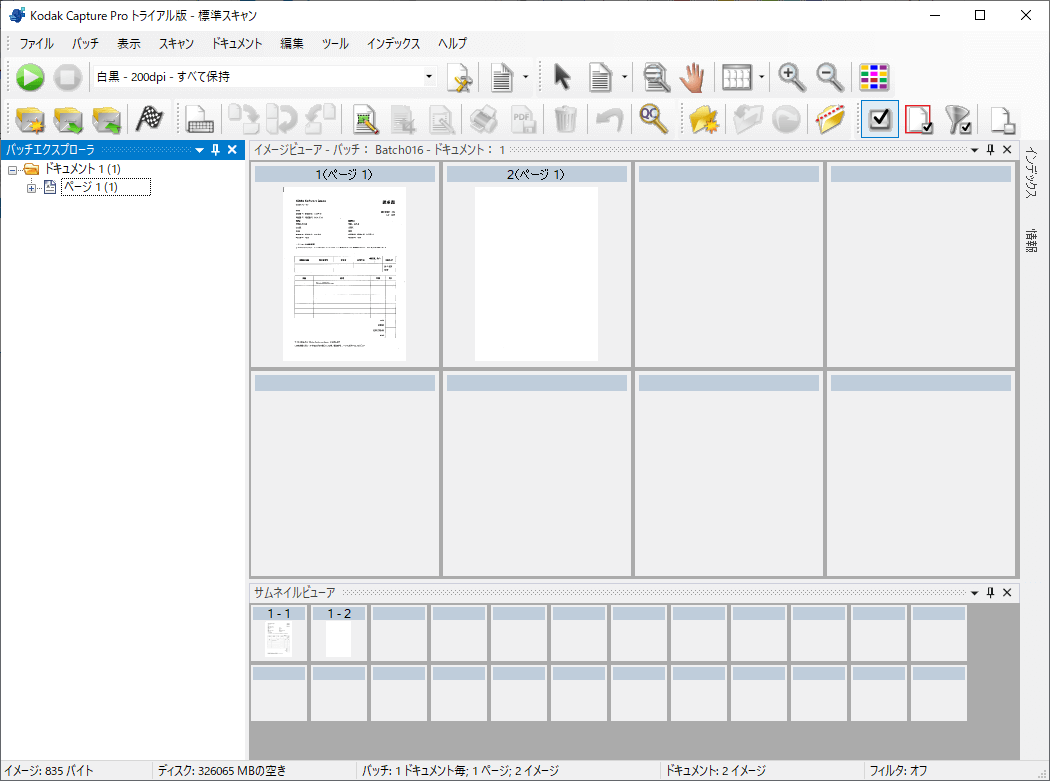Open the colorful grid palette icon
Image resolution: width=1050 pixels, height=781 pixels.
pyautogui.click(x=875, y=77)
